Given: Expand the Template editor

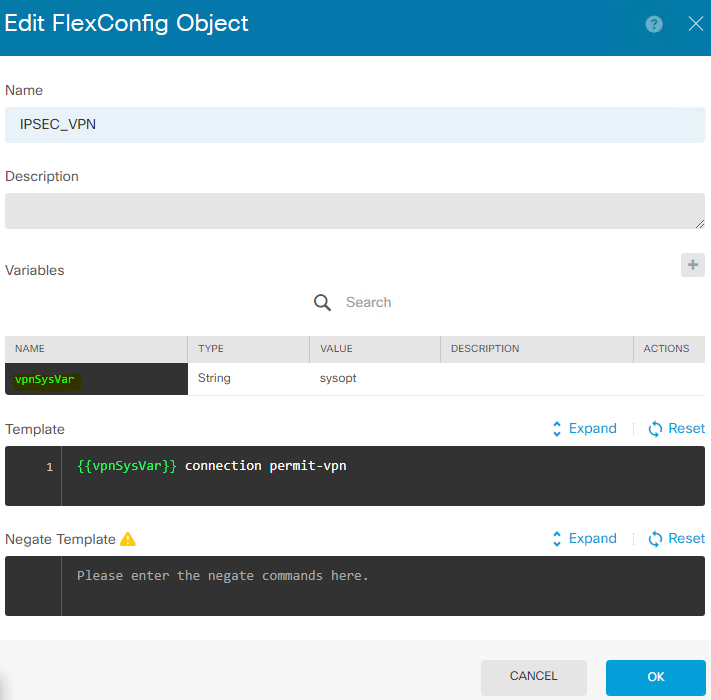Looking at the screenshot, I should click(584, 428).
